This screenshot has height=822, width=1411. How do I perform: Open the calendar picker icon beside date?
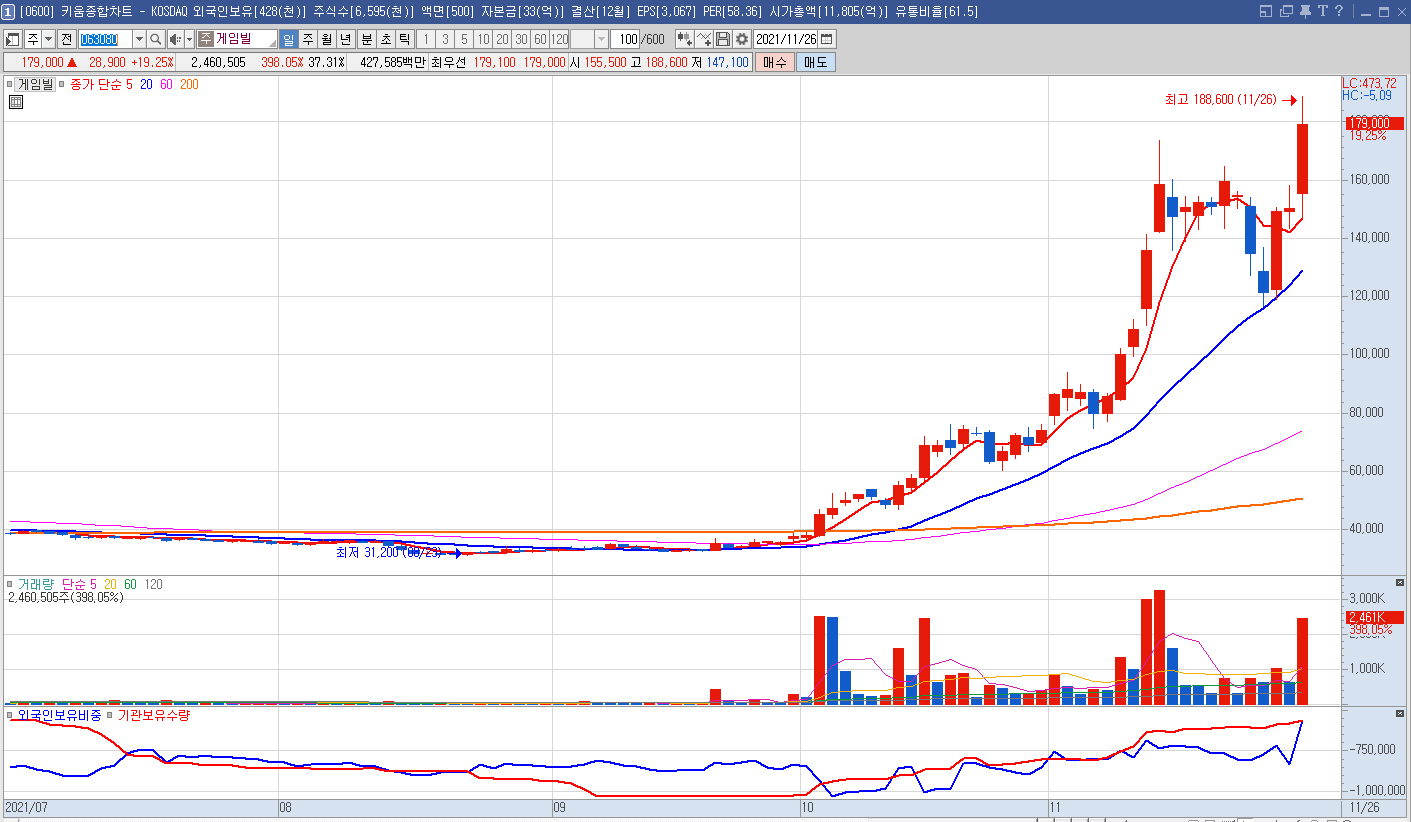point(827,39)
